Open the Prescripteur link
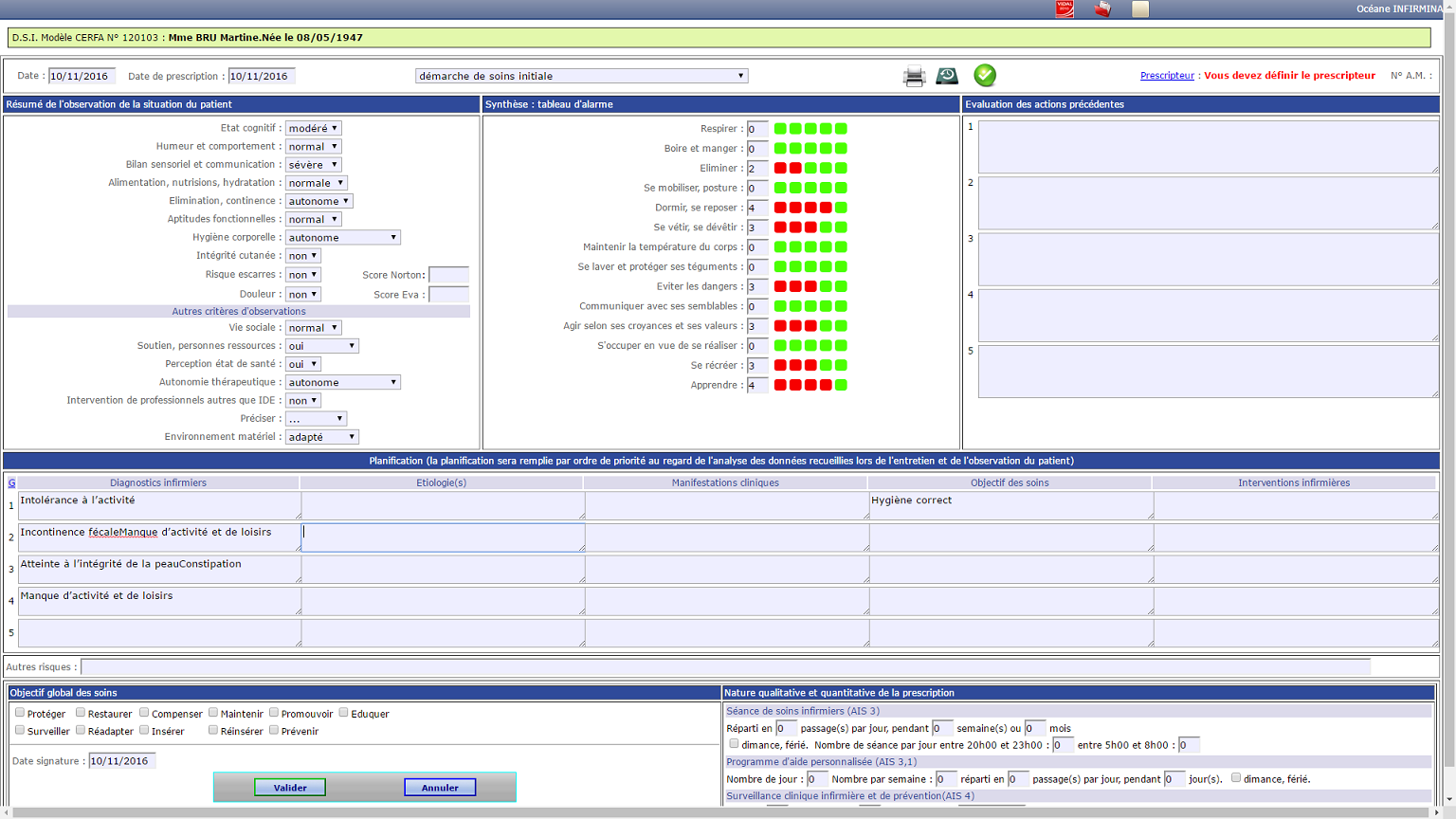Image resolution: width=1456 pixels, height=819 pixels. 1167,76
